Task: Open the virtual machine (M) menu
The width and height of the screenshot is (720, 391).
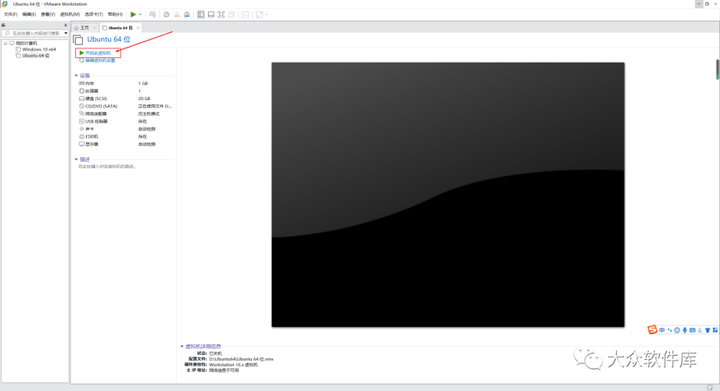Action: (x=70, y=15)
